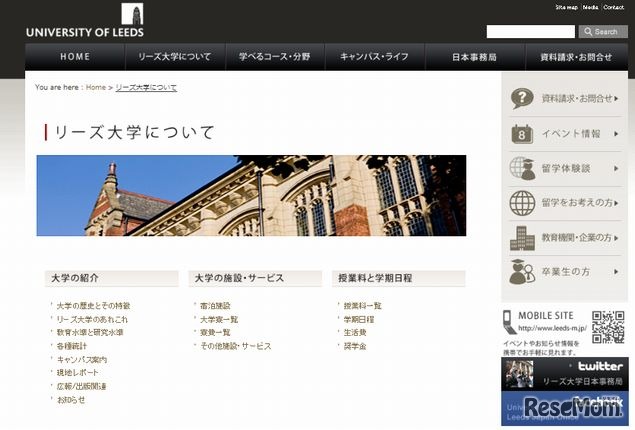Click the 授業料と学期日程 section heading
The height and width of the screenshot is (430, 635).
399,279
